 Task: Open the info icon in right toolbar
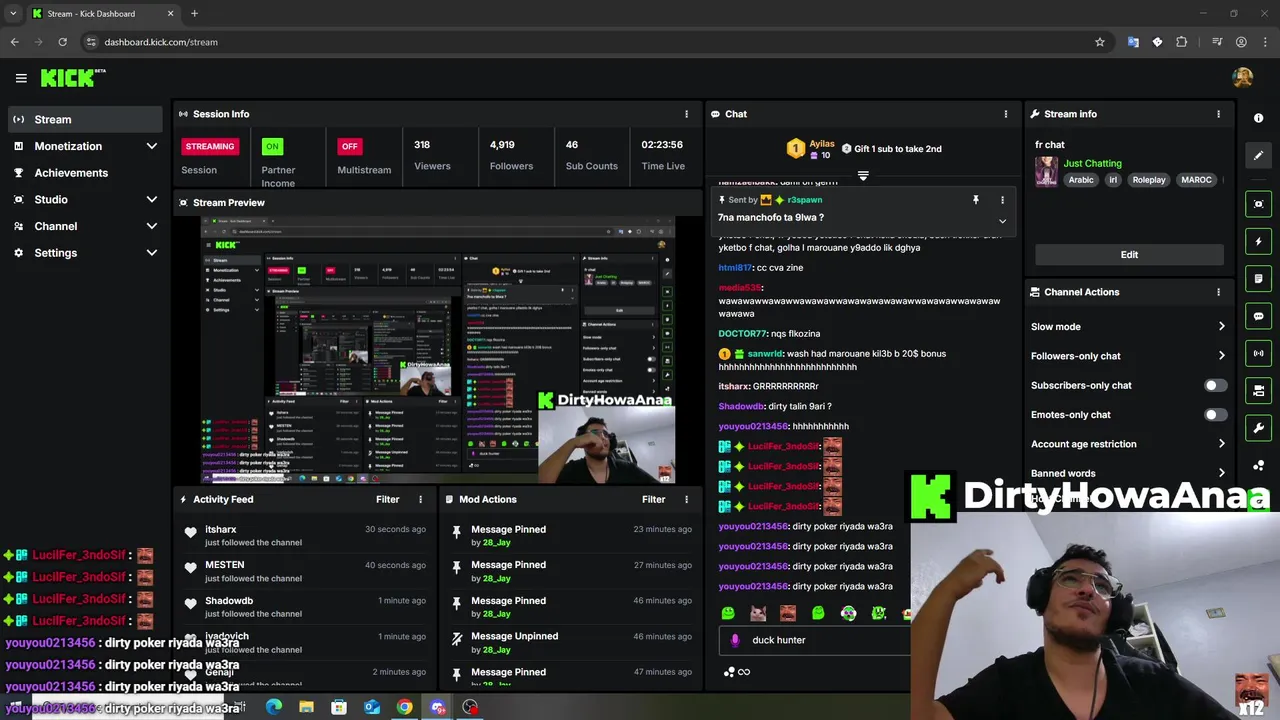click(x=1259, y=118)
